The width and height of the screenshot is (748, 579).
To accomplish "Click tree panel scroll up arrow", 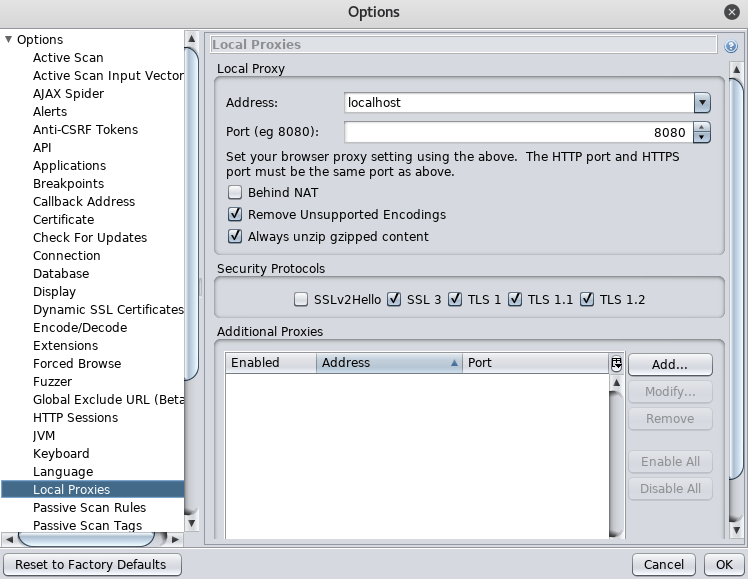I will [191, 39].
